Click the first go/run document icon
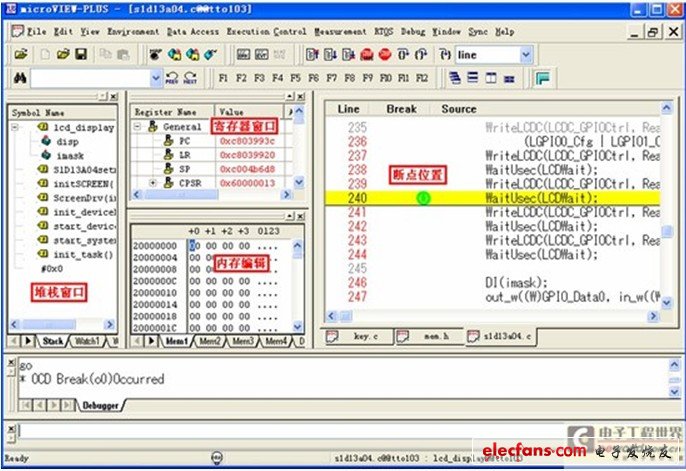The image size is (686, 471). pos(312,55)
